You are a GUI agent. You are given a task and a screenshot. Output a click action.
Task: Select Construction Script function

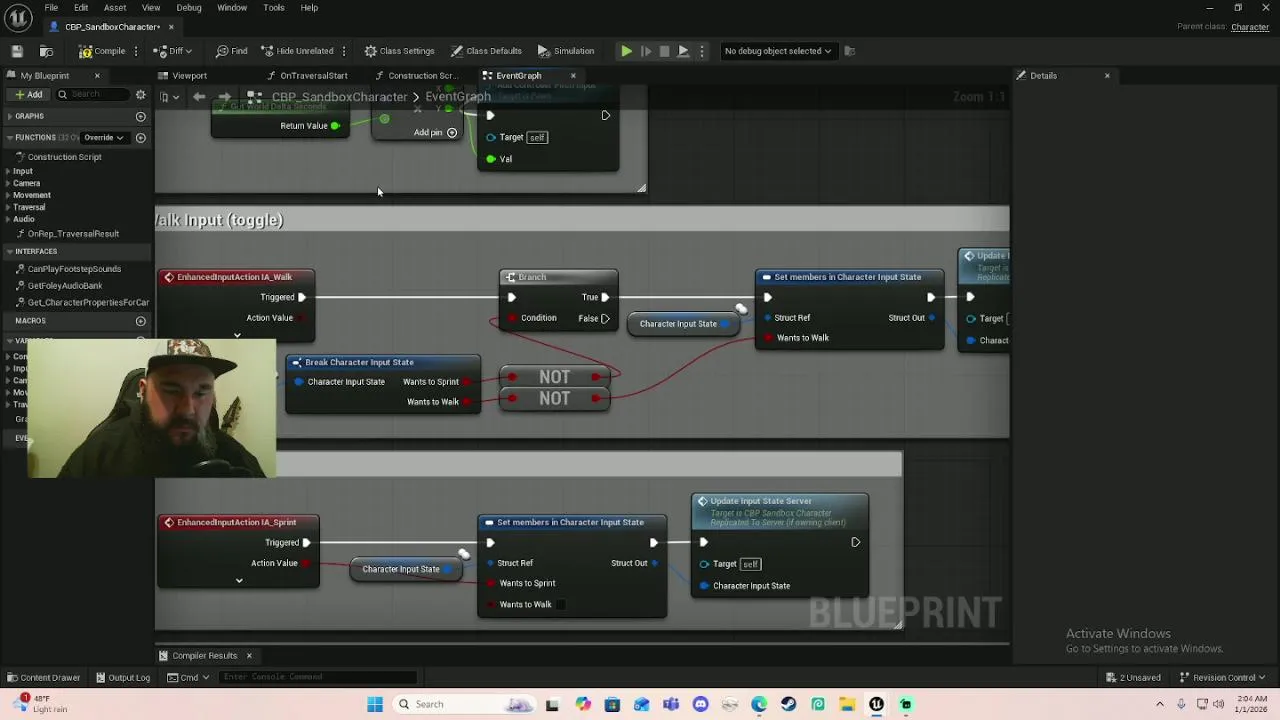(x=64, y=157)
